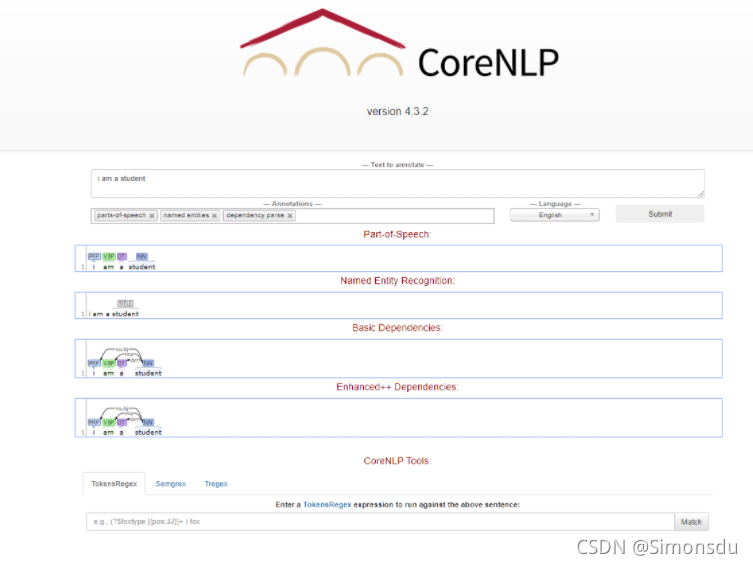Viewport: 753px width, 565px height.
Task: Click word 'student' in Named Entity Recognition panel
Action: click(125, 314)
